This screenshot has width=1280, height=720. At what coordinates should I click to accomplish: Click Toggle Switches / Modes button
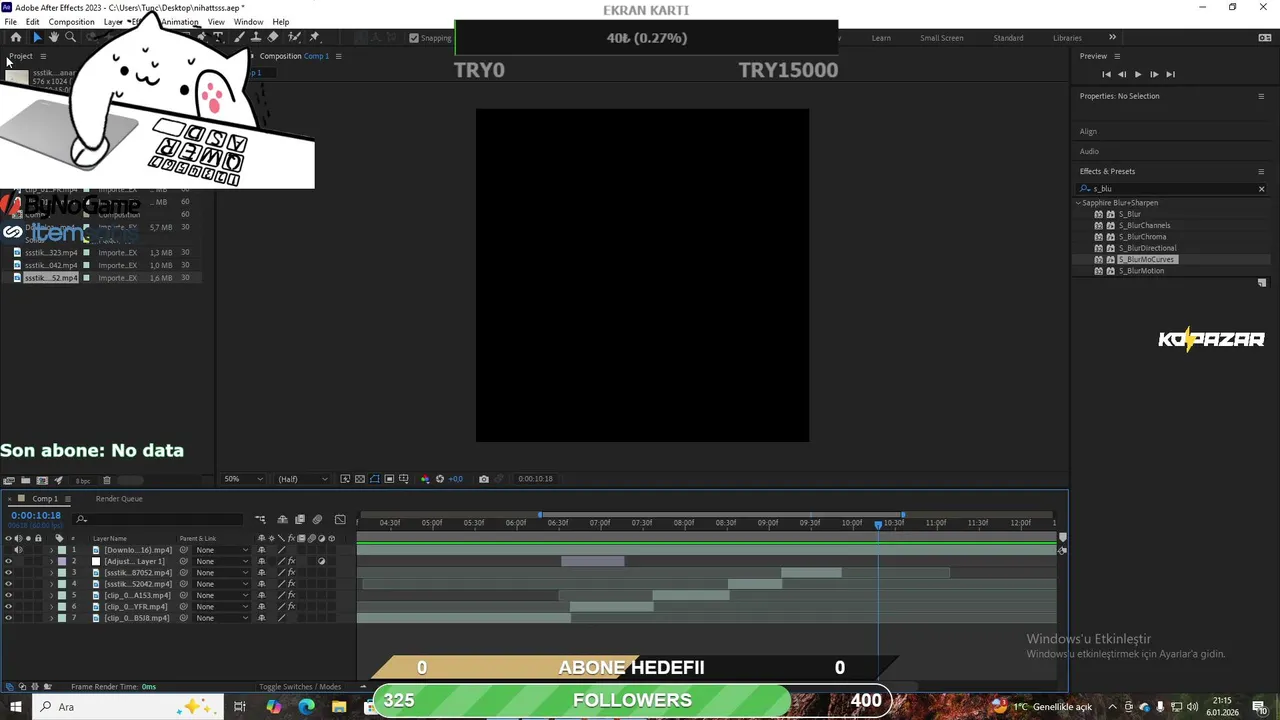pyautogui.click(x=300, y=687)
